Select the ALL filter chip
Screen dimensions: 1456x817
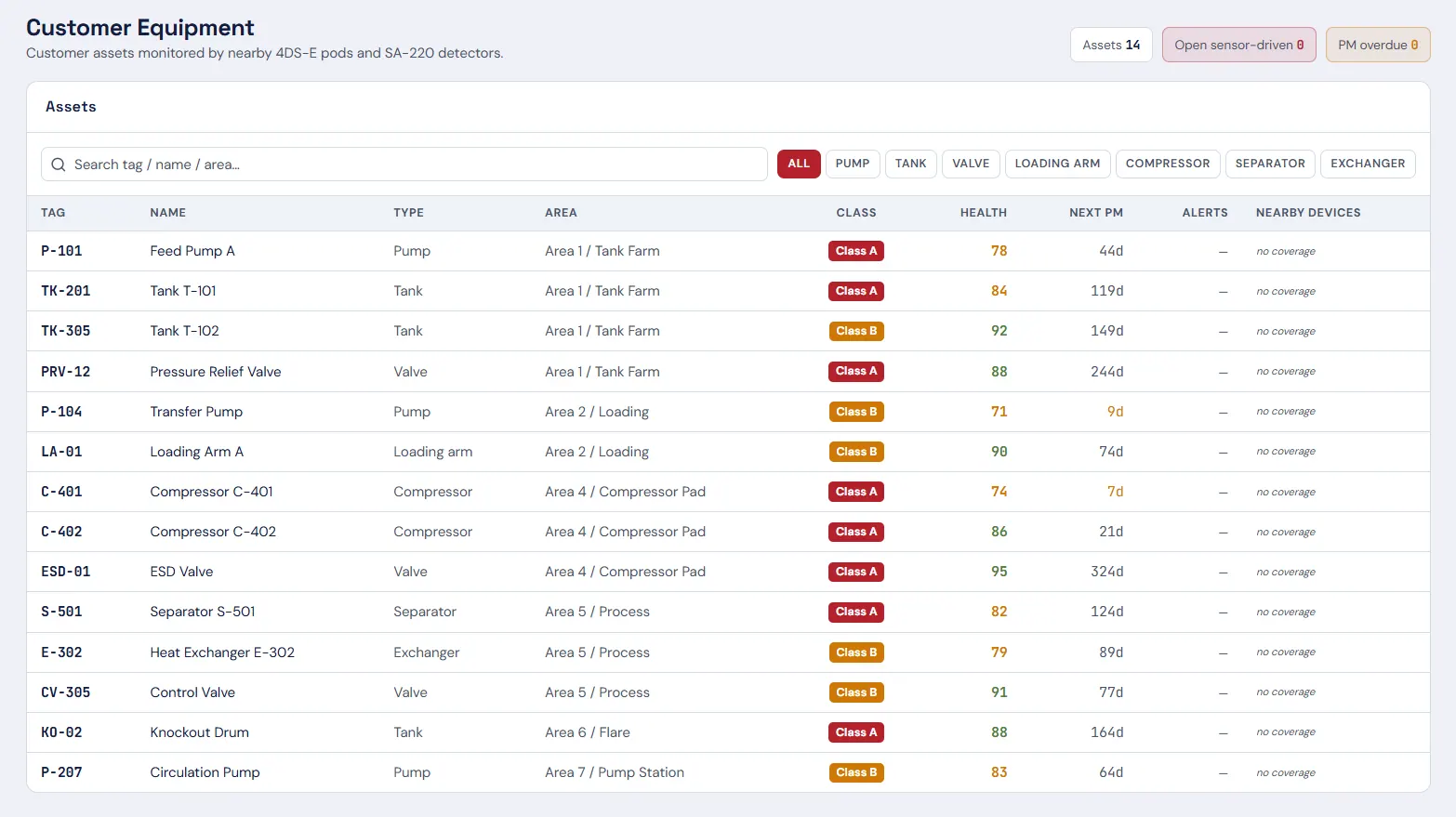point(799,164)
